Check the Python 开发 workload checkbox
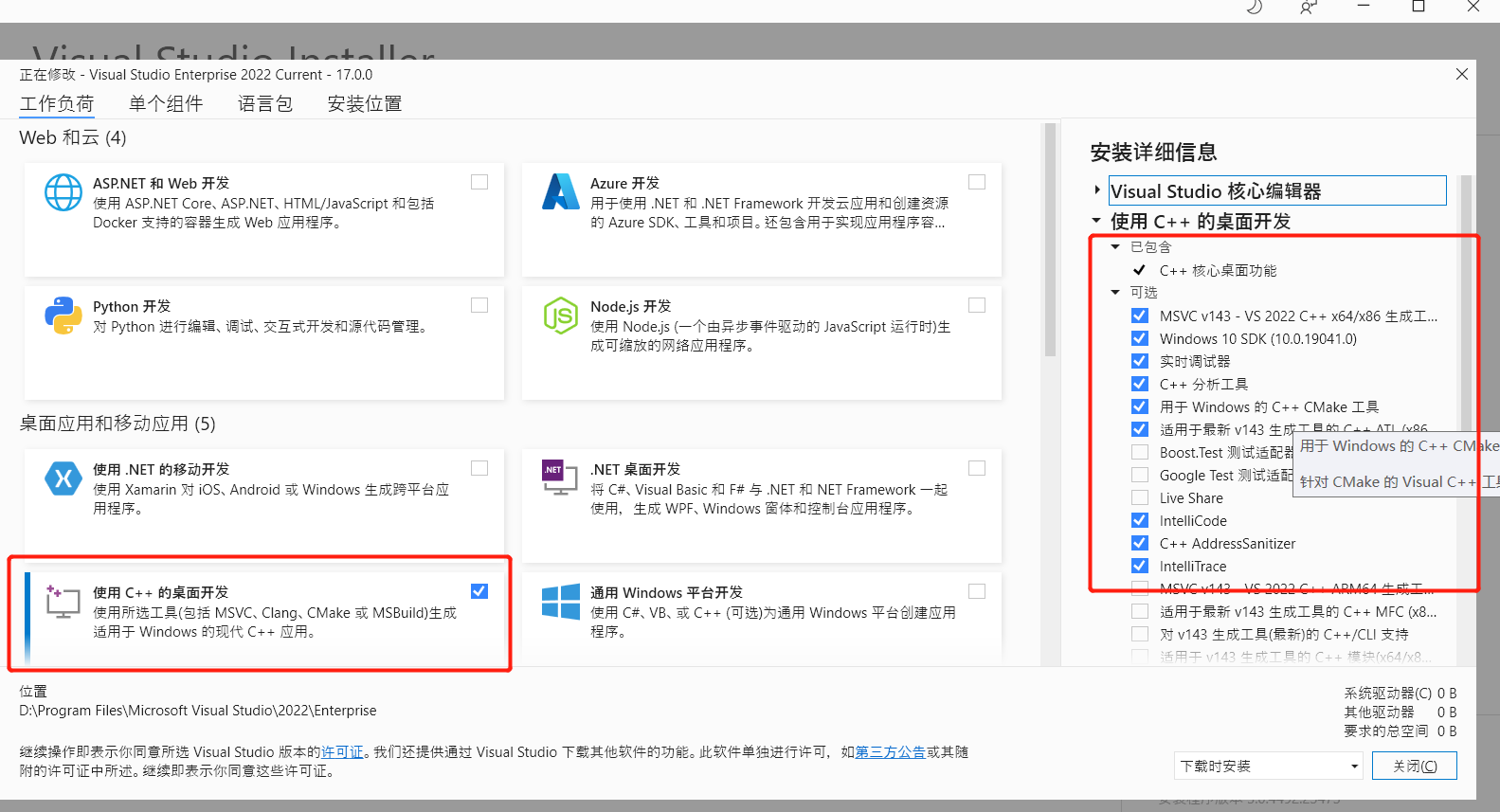 click(x=479, y=305)
